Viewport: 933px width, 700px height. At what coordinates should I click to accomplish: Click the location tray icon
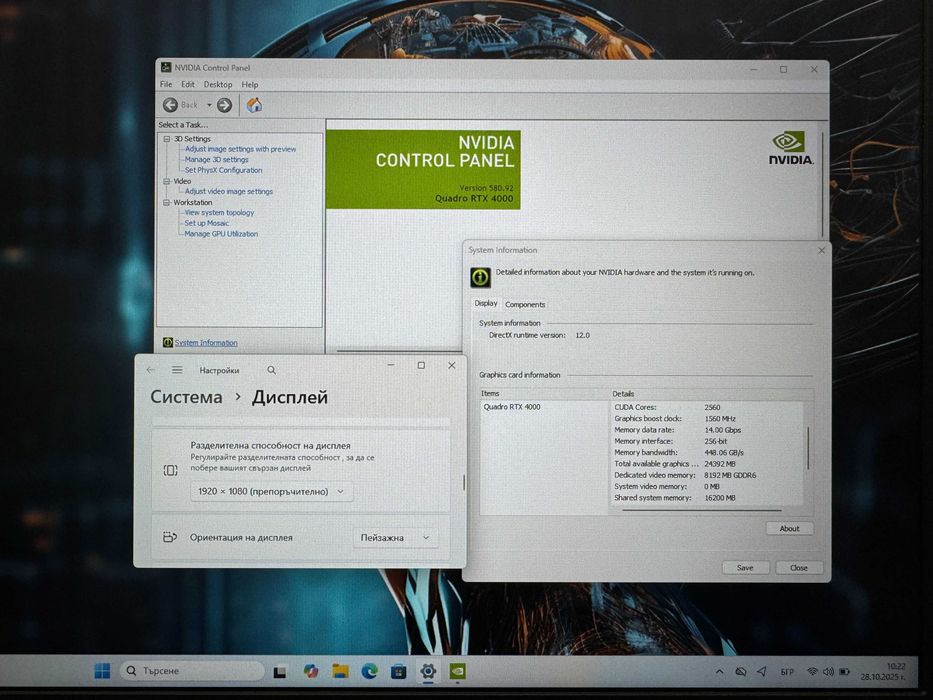(762, 671)
